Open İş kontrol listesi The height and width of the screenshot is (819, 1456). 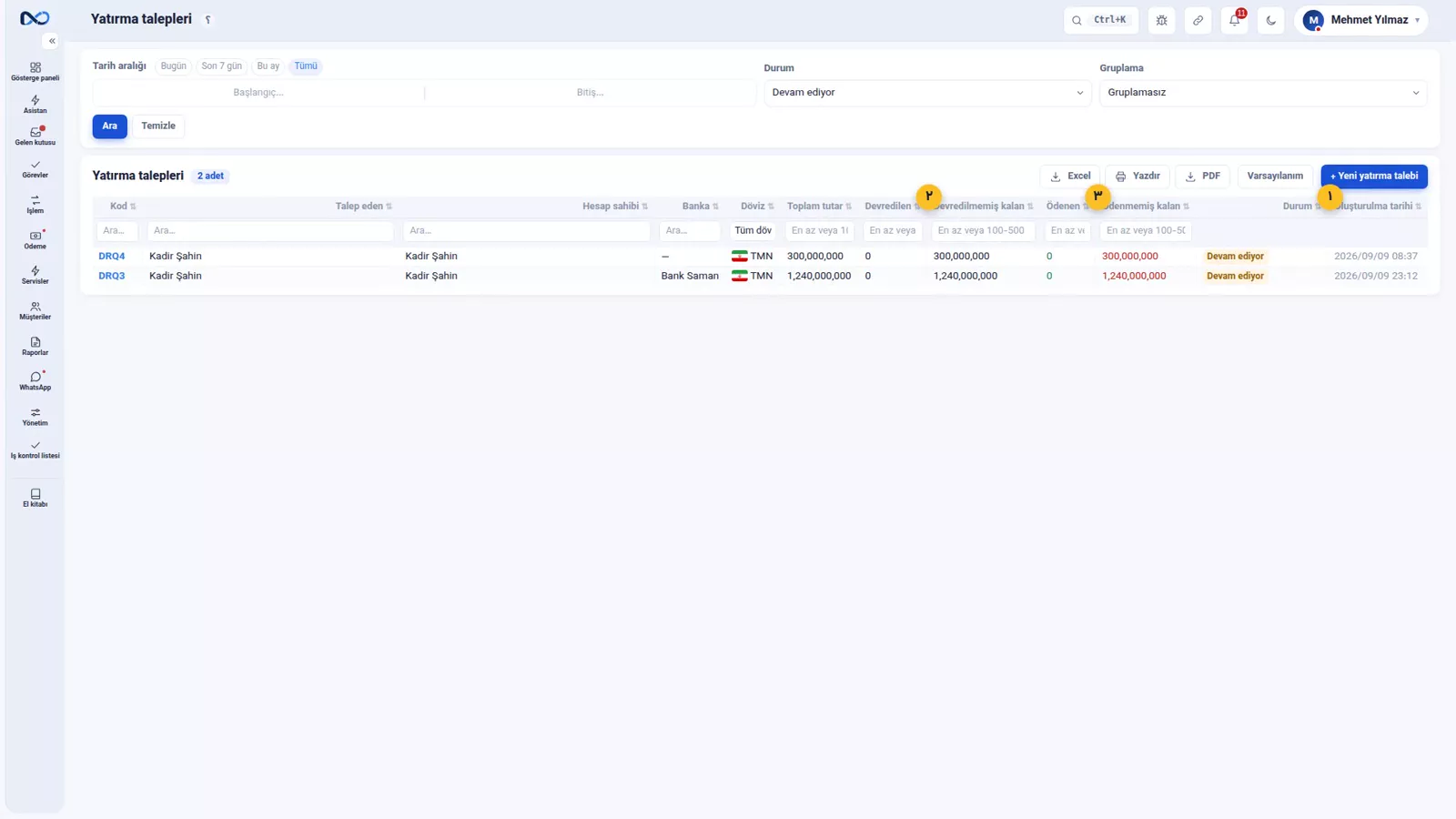[35, 450]
